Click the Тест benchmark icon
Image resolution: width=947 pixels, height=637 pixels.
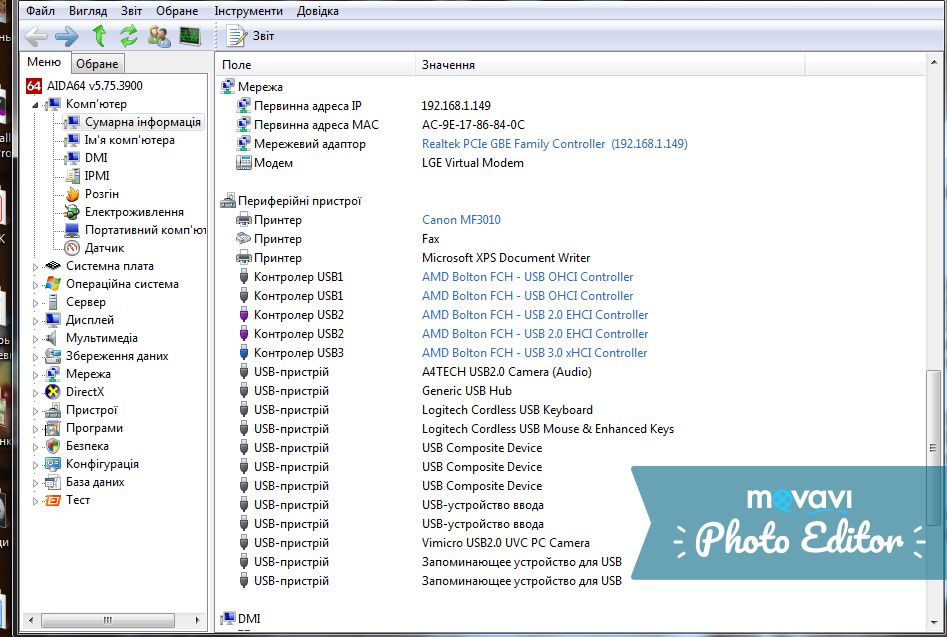point(53,500)
